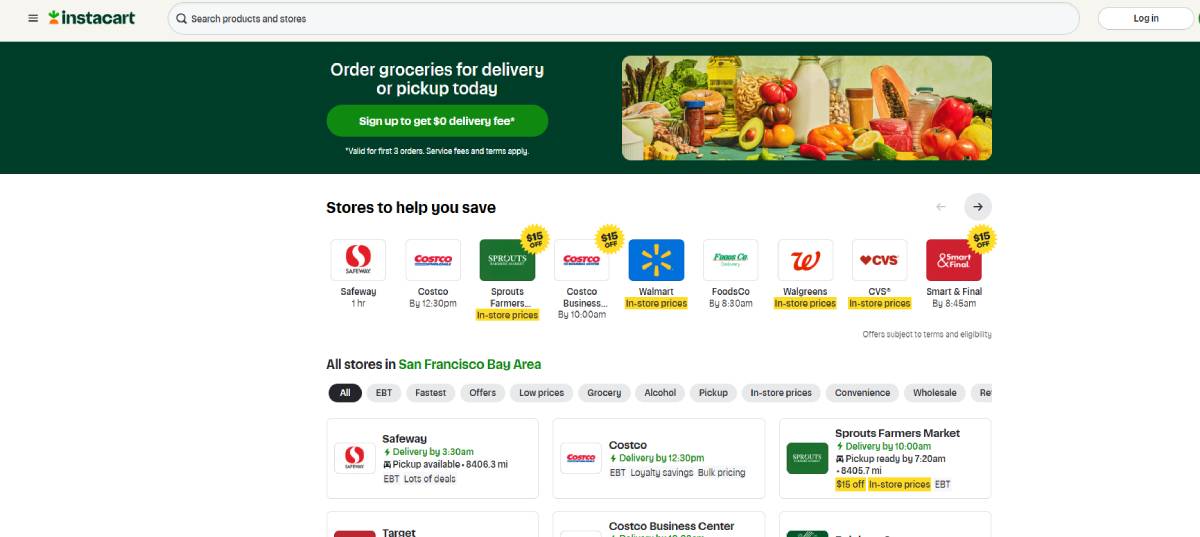The height and width of the screenshot is (537, 1200).
Task: Change location San Francisco Bay Area
Action: 470,364
